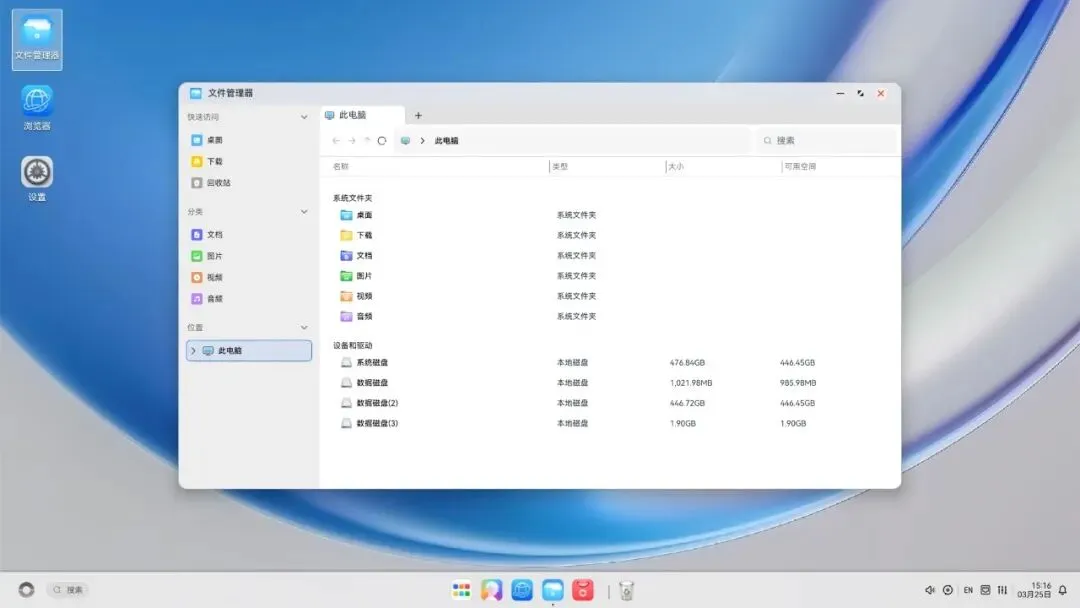
Task: Click the 476.84GB size value
Action: pos(687,362)
